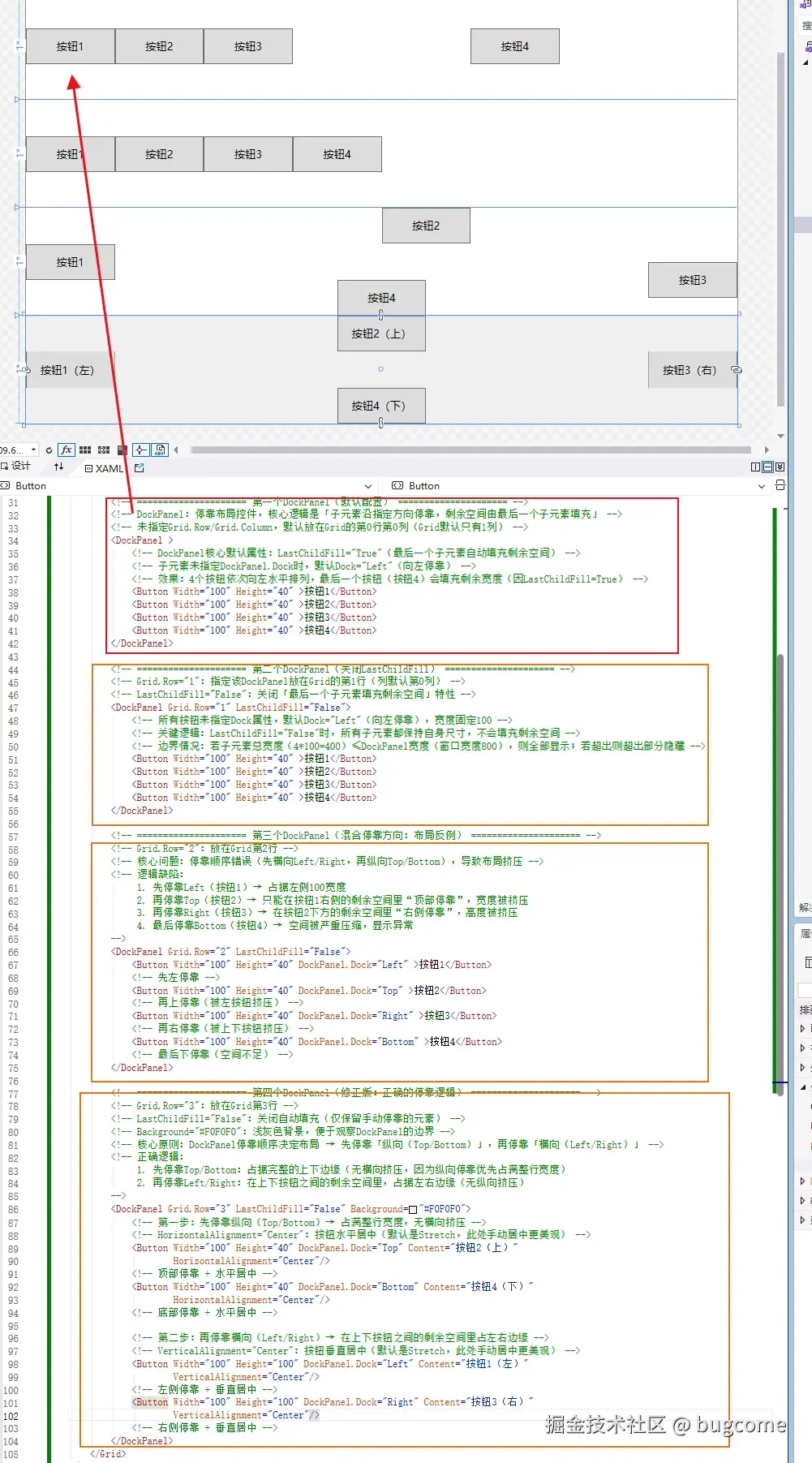
Task: Toggle the show snap grid icon
Action: click(85, 450)
